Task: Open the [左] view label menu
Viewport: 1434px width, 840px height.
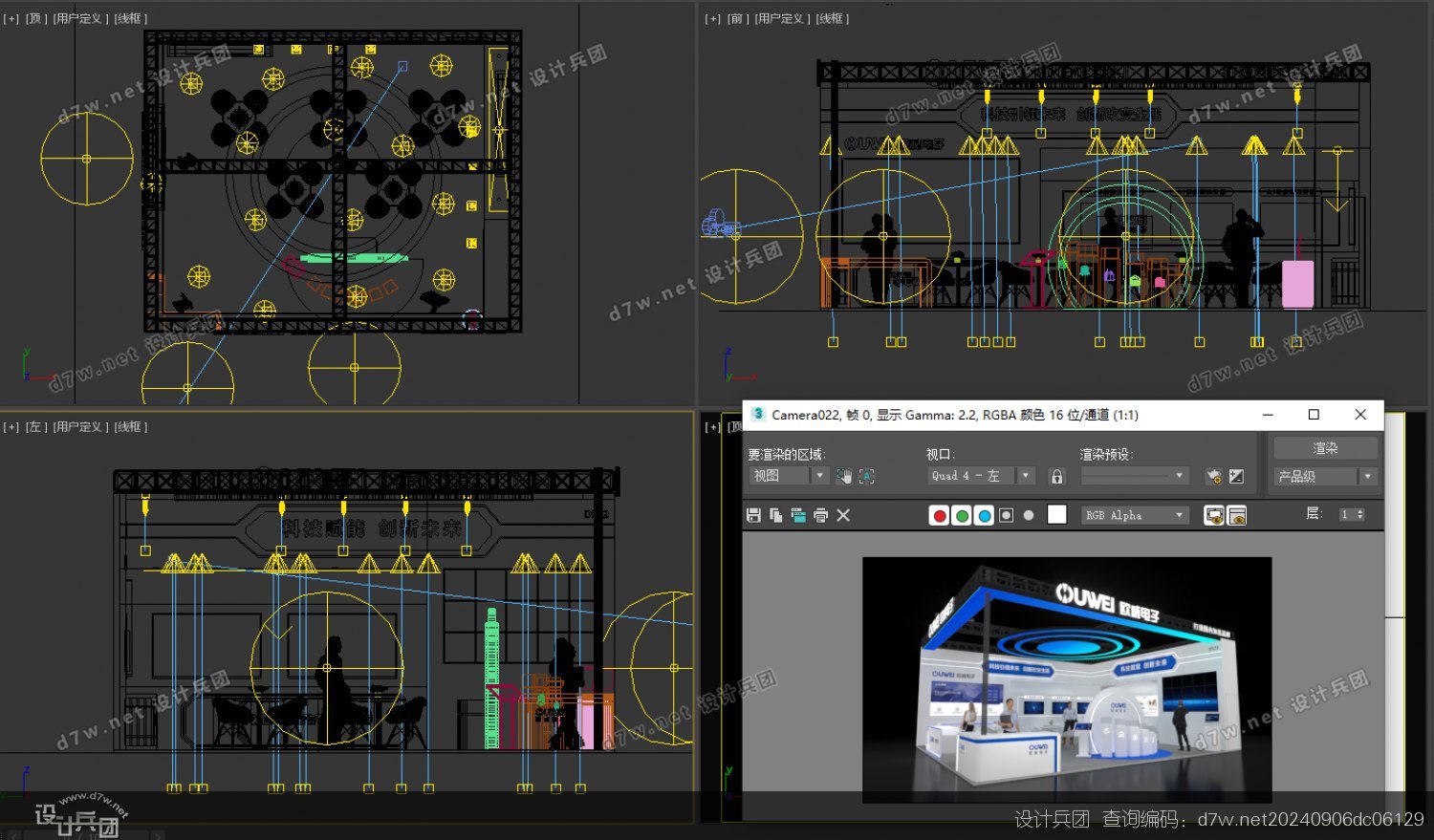Action: 35,427
